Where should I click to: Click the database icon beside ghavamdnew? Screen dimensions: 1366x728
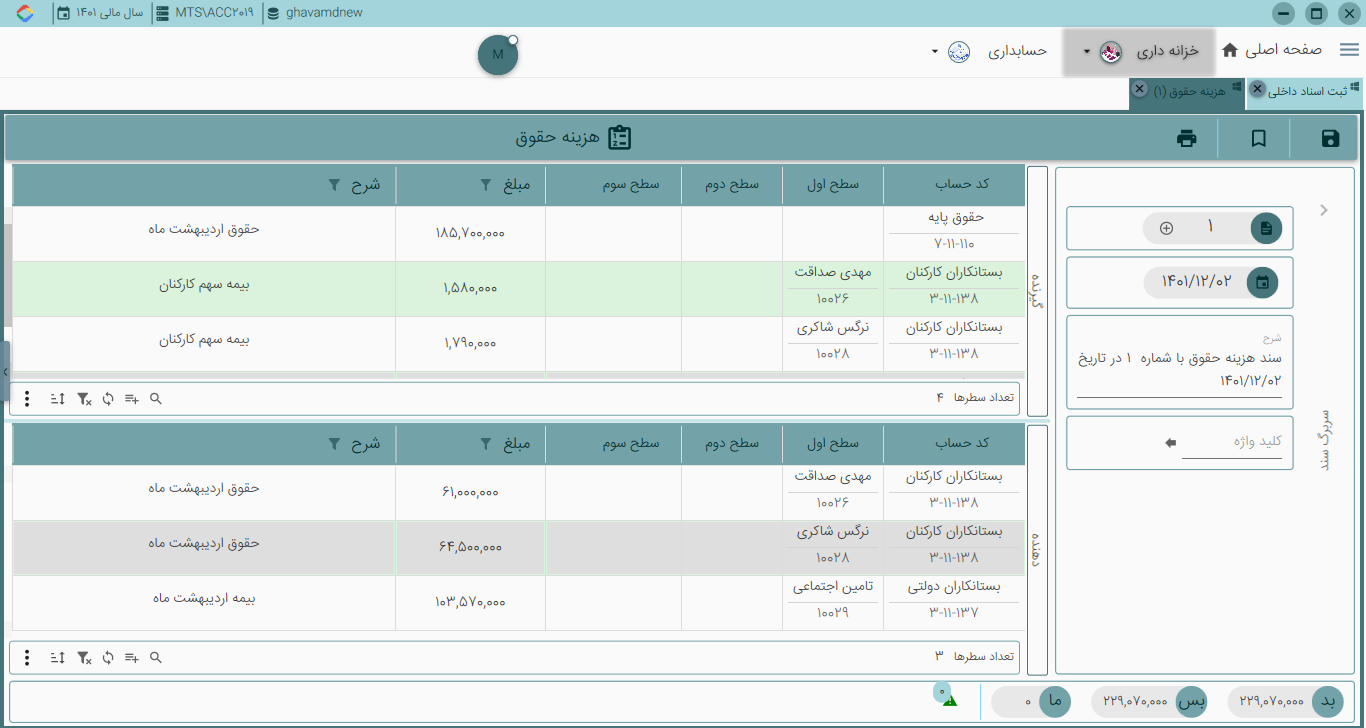[273, 14]
